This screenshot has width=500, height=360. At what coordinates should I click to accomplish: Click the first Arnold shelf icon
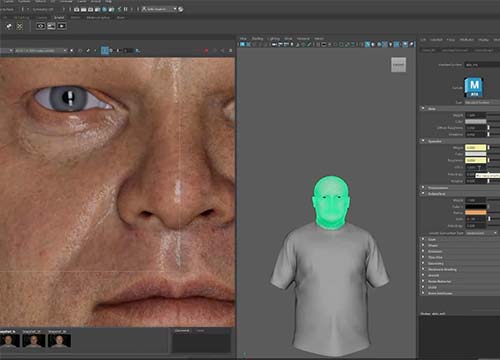[x=9, y=26]
